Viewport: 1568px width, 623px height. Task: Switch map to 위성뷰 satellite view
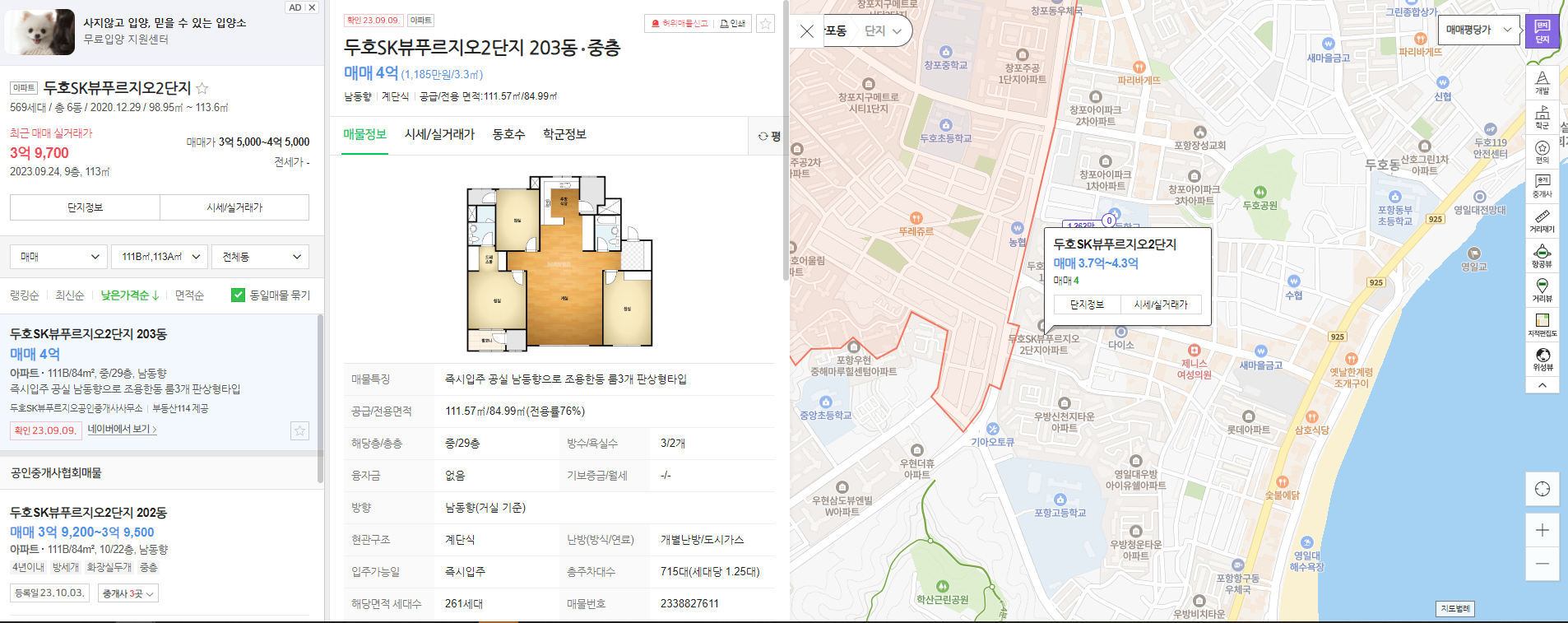(x=1542, y=359)
